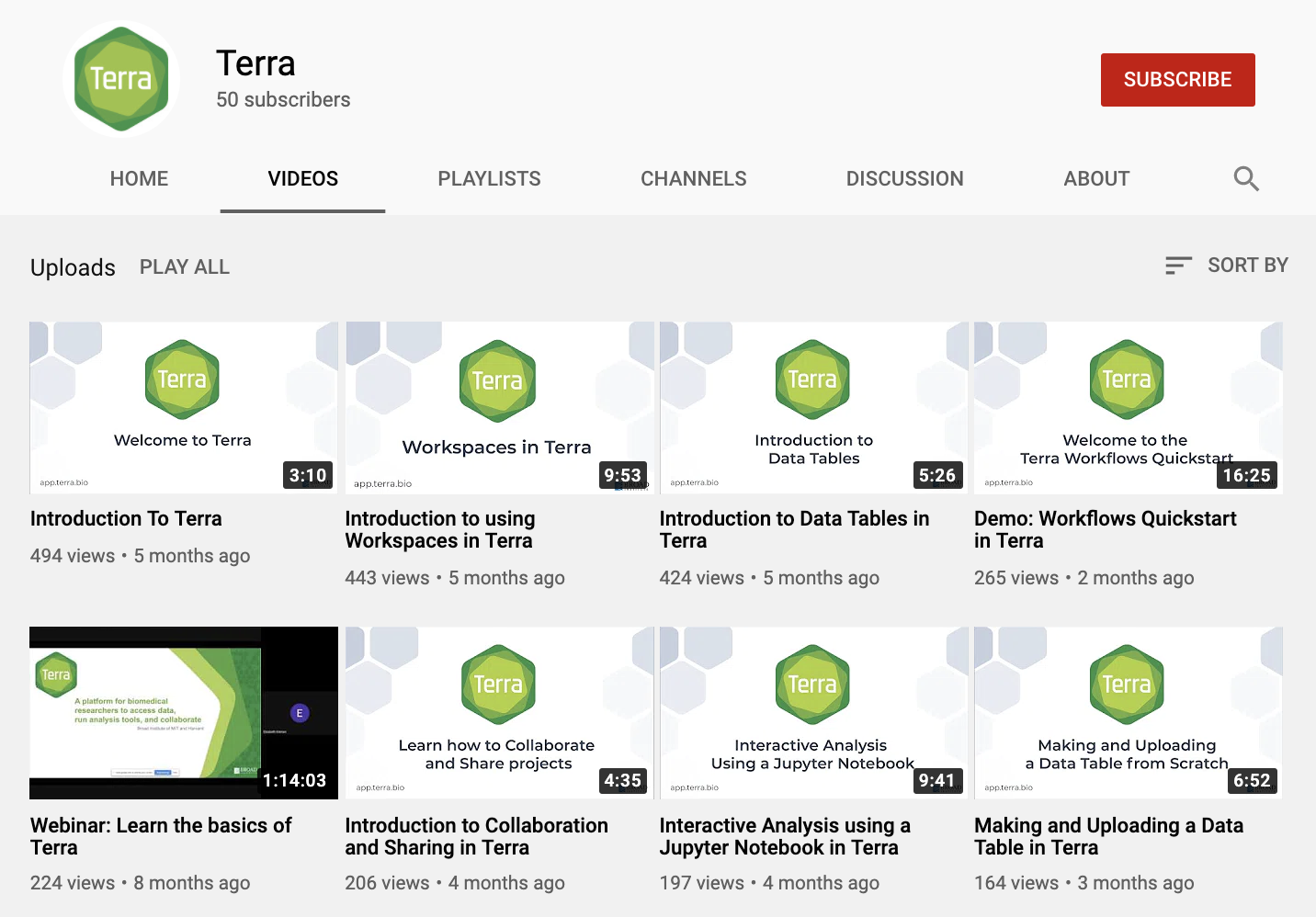
Task: Click the 206 views text
Action: pyautogui.click(x=387, y=883)
